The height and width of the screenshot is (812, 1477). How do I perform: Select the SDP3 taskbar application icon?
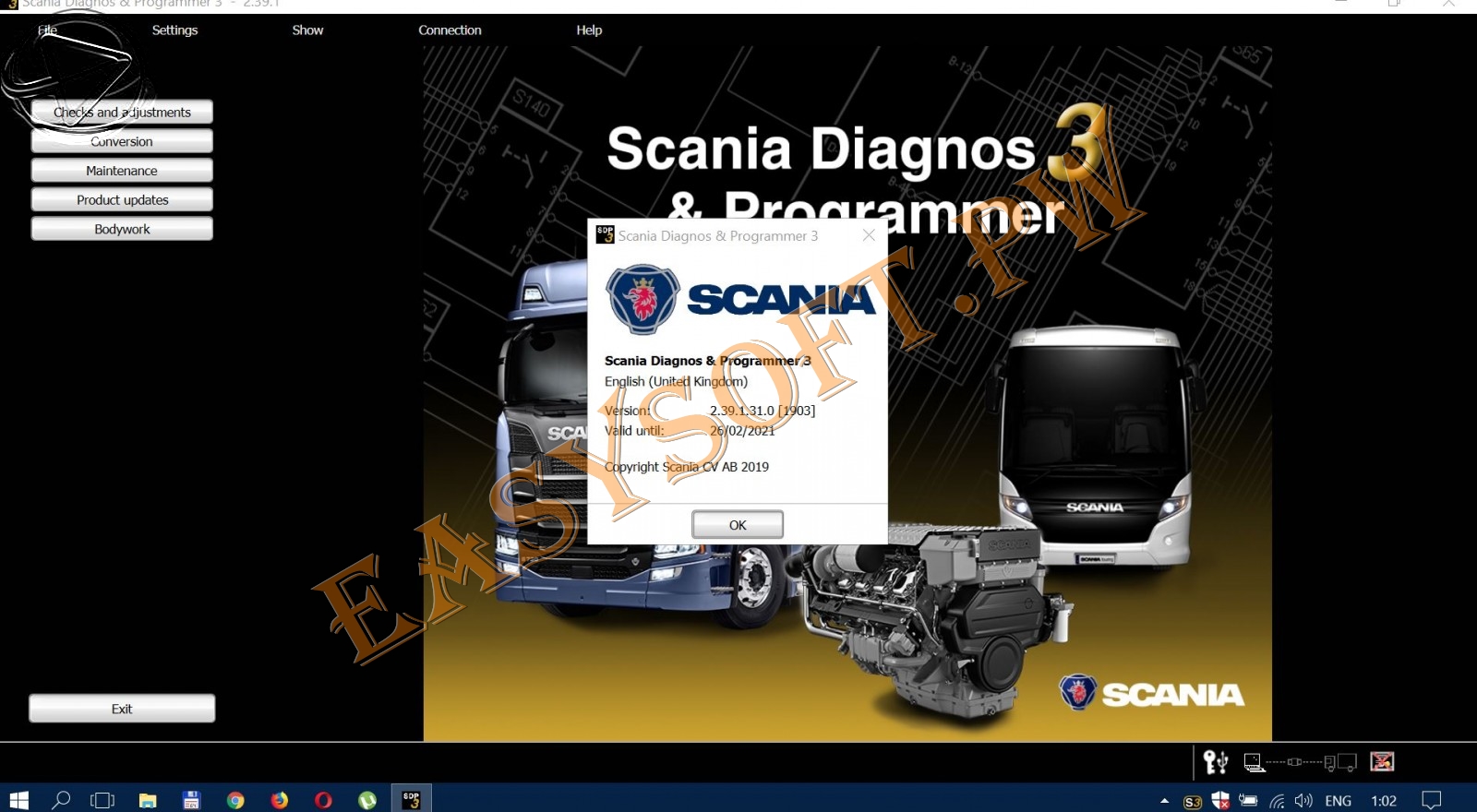[412, 800]
